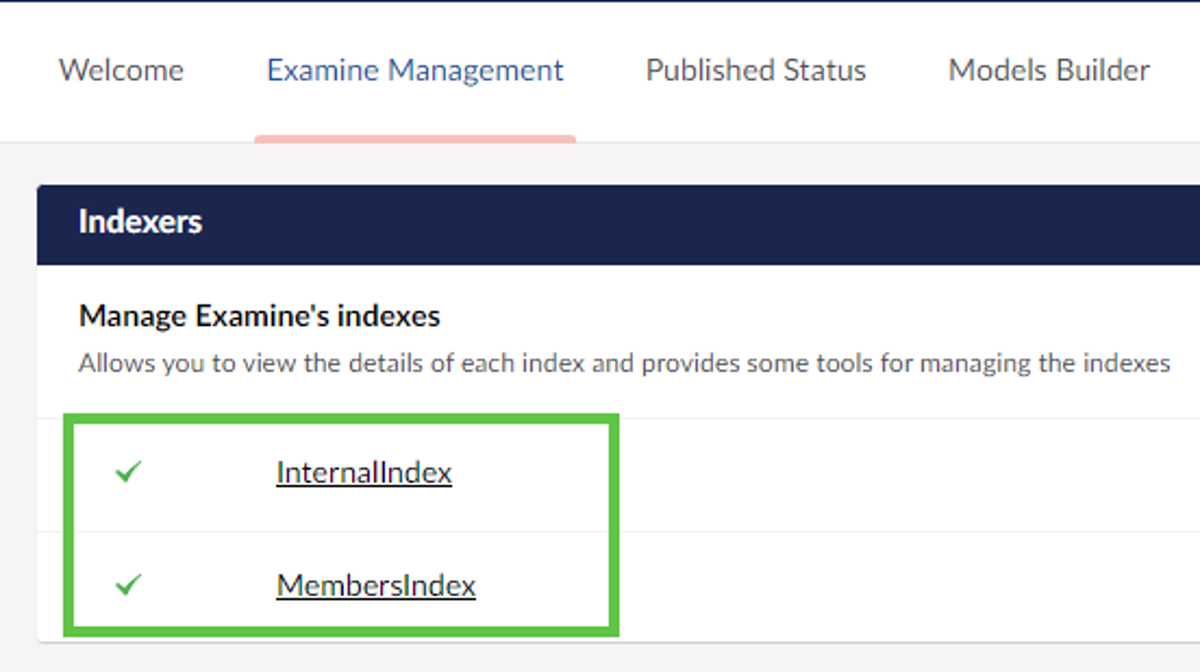Switch to the Published Status tab
This screenshot has height=672, width=1200.
coord(756,70)
